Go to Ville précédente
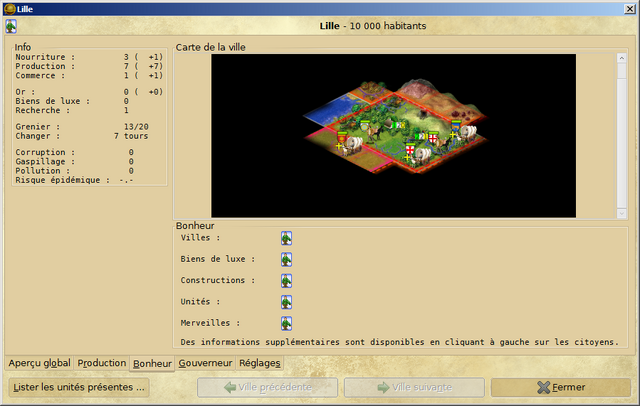The image size is (640, 406). [x=267, y=387]
